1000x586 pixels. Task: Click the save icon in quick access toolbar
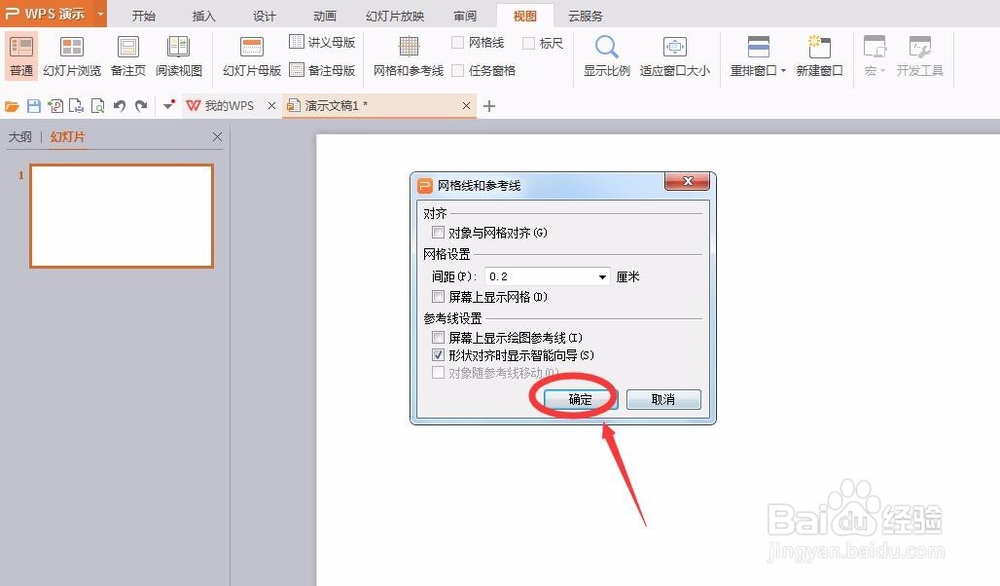pyautogui.click(x=34, y=105)
